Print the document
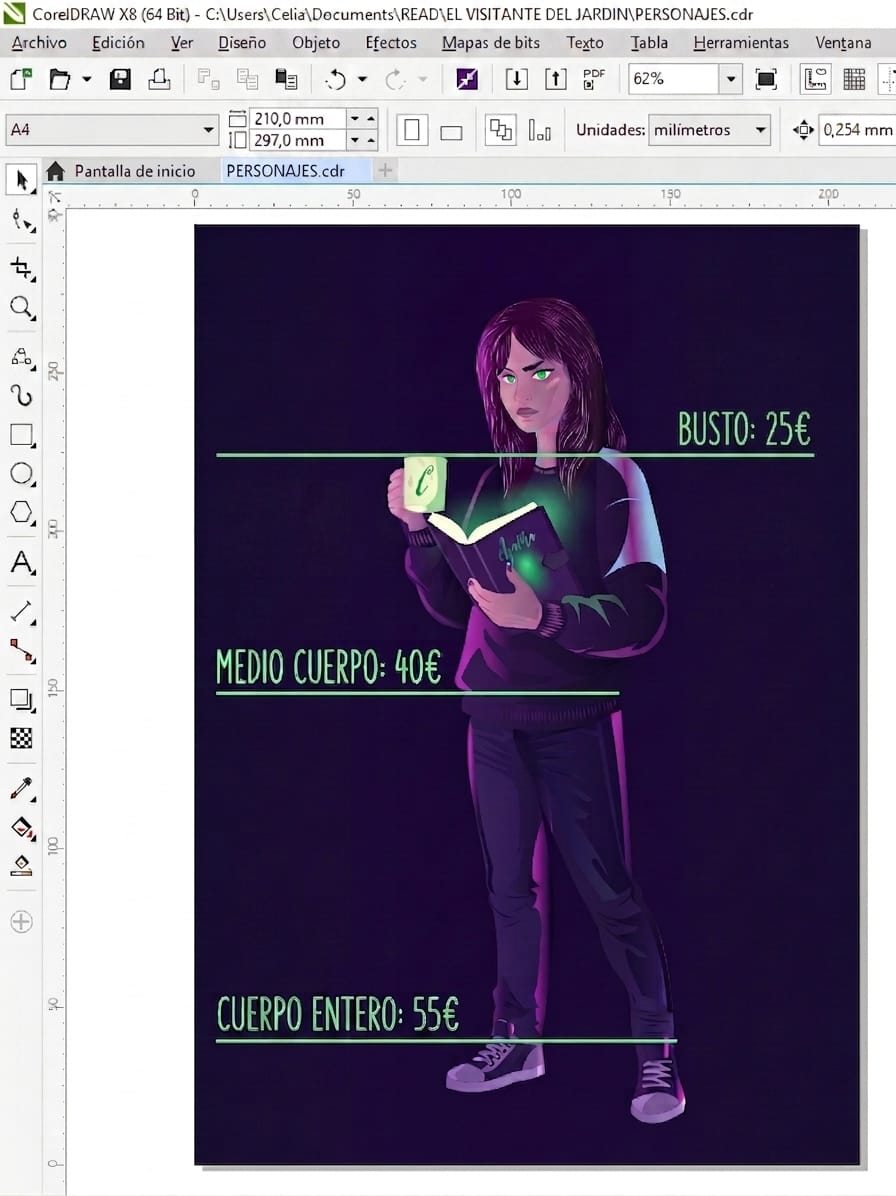The width and height of the screenshot is (896, 1196). coord(159,79)
